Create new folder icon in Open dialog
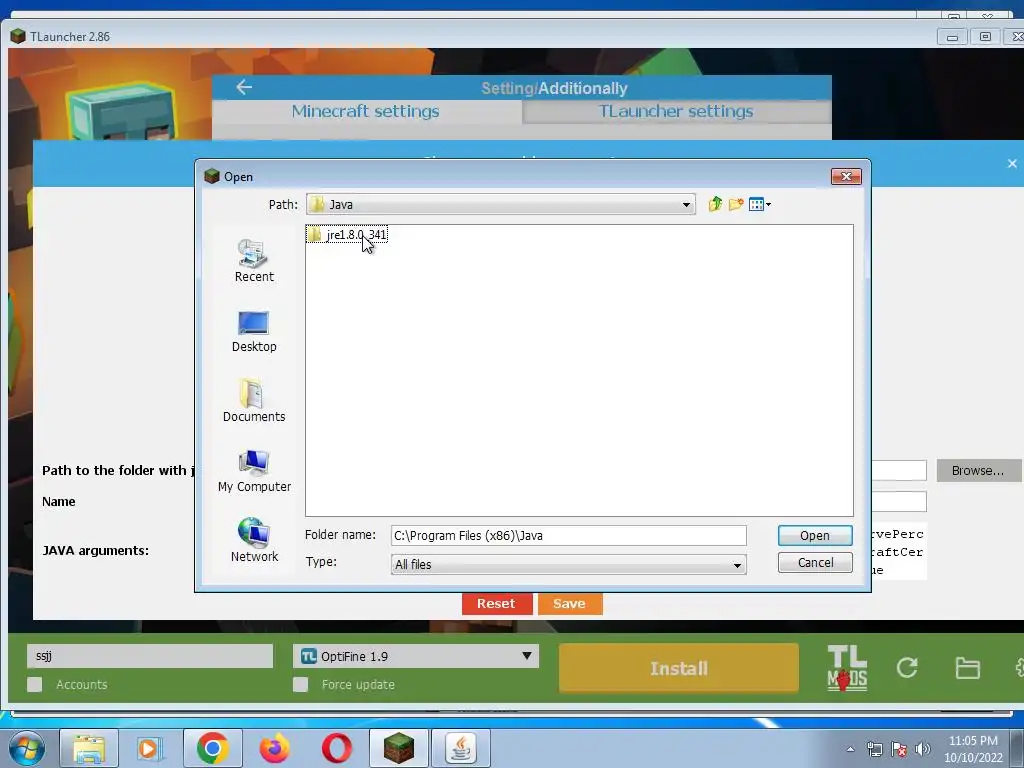Screen dimensions: 1024x768 point(736,204)
